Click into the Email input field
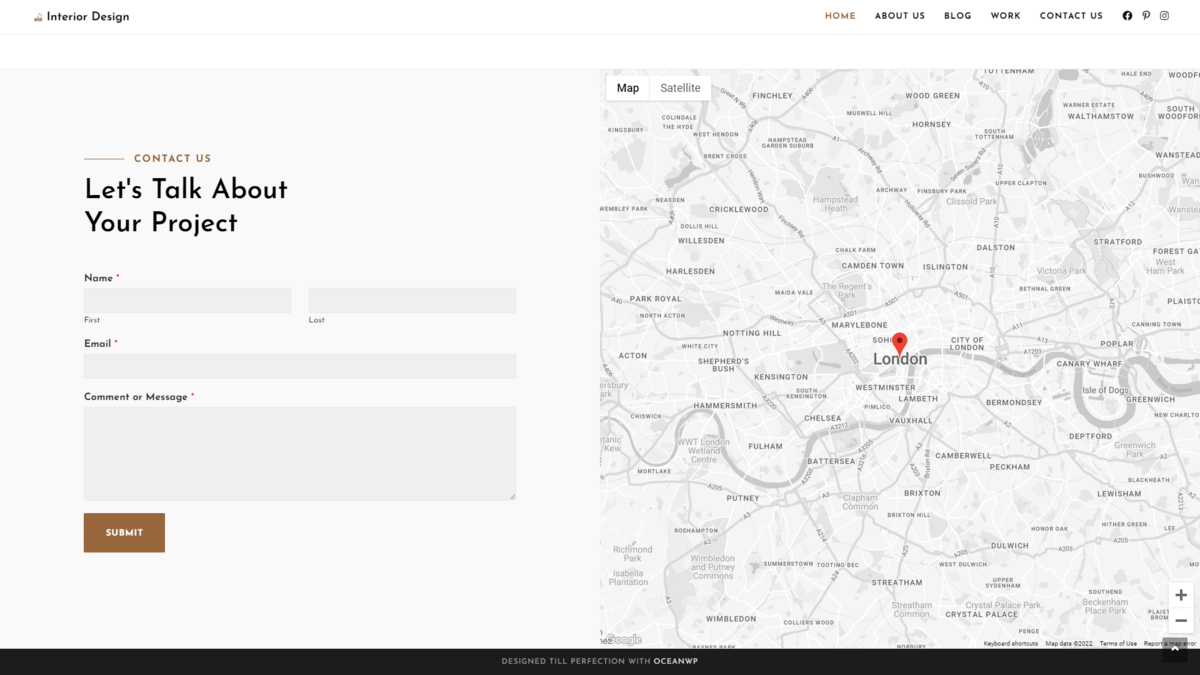Screen dimensions: 1200x675 [300, 366]
